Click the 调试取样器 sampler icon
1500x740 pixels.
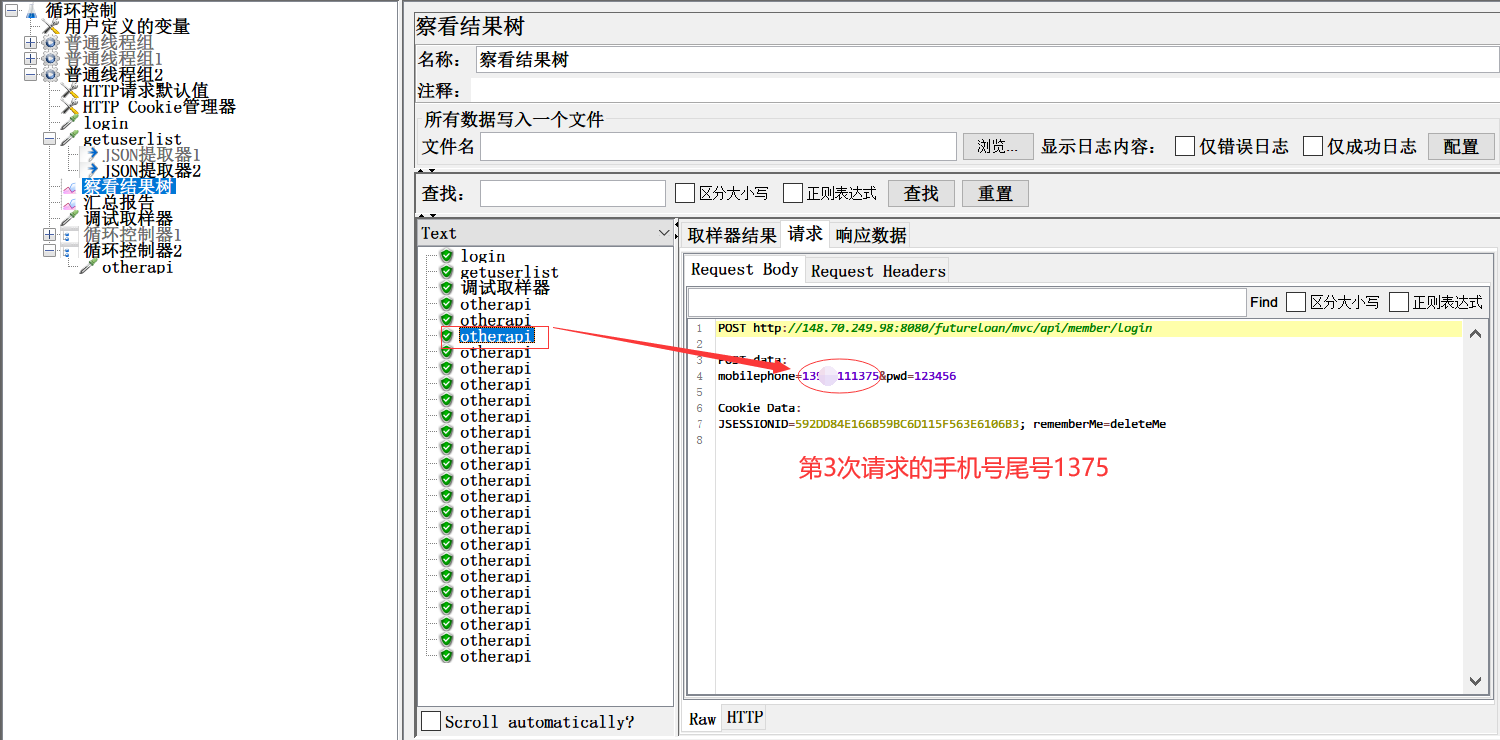[69, 219]
